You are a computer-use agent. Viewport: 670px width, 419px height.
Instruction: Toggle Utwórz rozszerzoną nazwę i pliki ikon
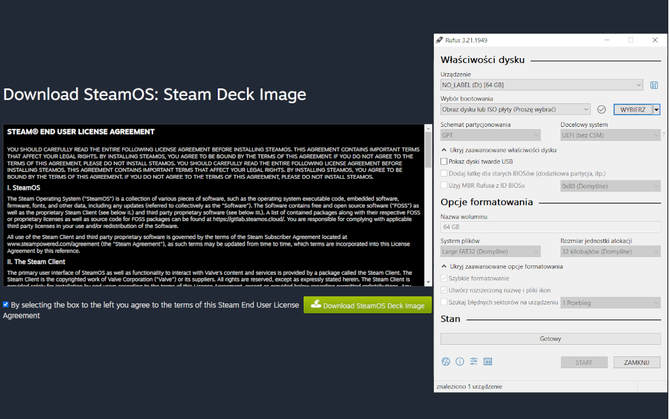tap(444, 290)
